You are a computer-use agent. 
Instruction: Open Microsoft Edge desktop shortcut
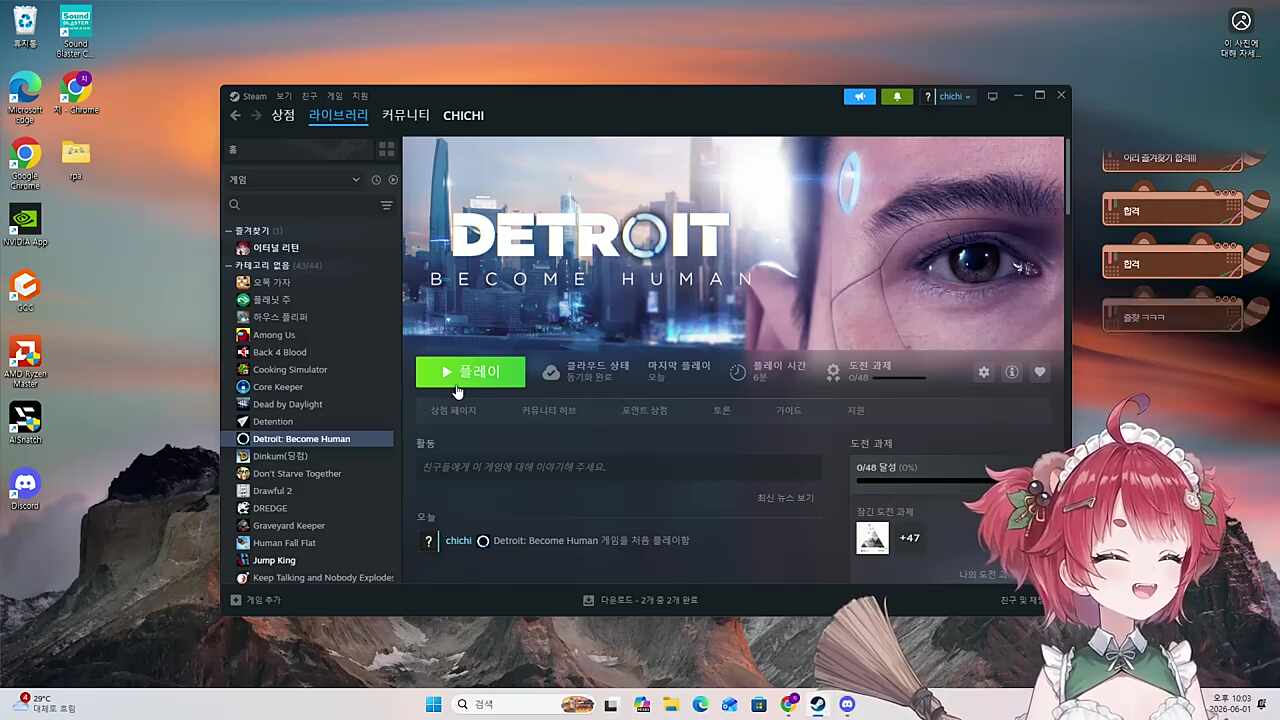tap(25, 95)
